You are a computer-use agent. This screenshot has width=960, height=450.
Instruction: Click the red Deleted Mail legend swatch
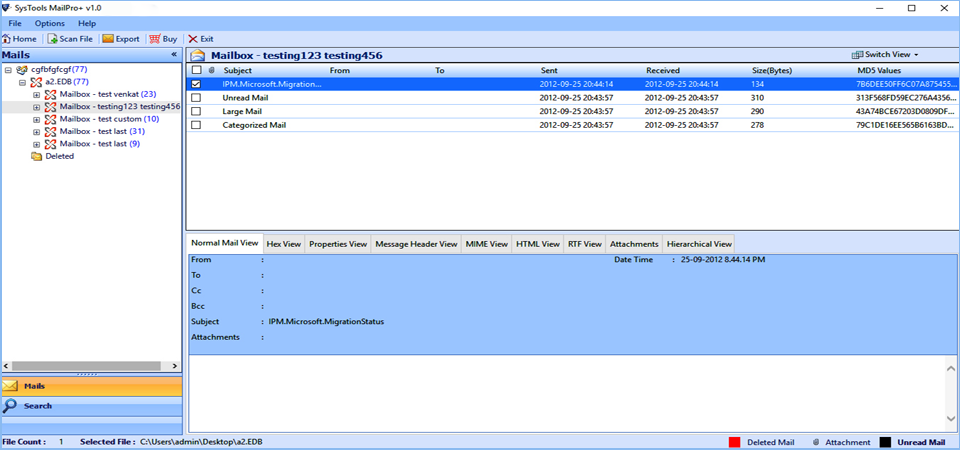pyautogui.click(x=735, y=442)
